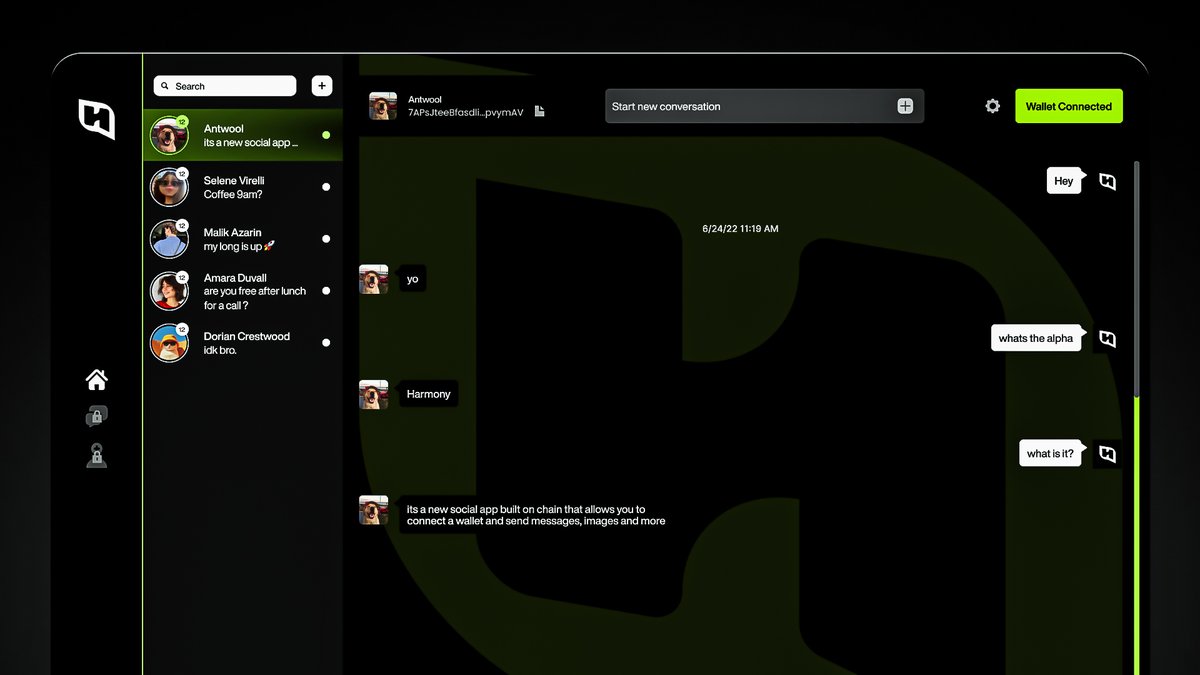
Task: Click the 'Hey' message bubble
Action: tap(1064, 181)
